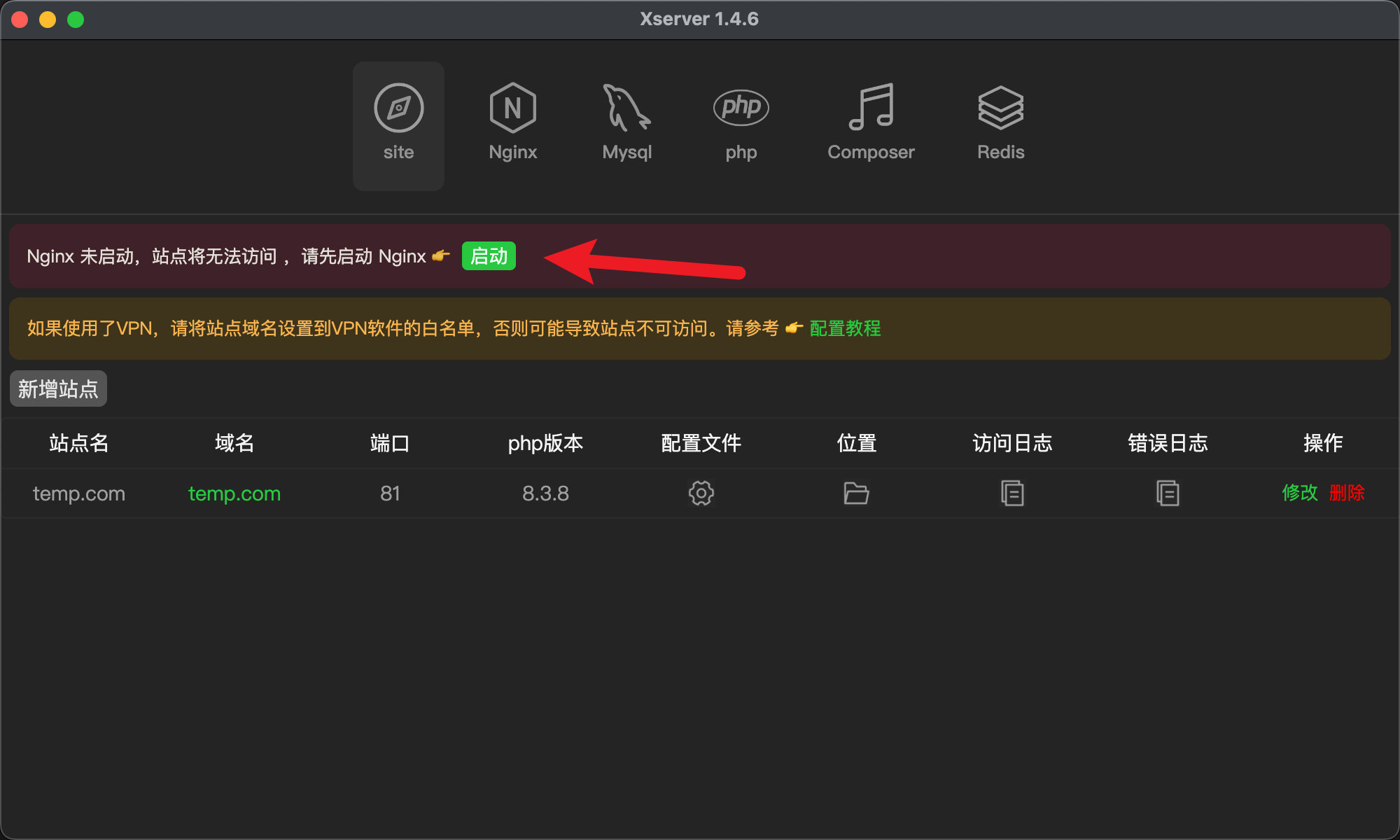Viewport: 1400px width, 840px height.
Task: Click 修改 to edit the site
Action: [1300, 493]
